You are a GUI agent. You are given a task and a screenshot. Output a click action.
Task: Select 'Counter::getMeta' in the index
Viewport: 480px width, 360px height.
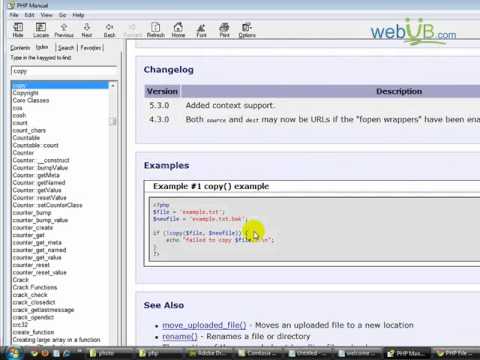[36, 175]
